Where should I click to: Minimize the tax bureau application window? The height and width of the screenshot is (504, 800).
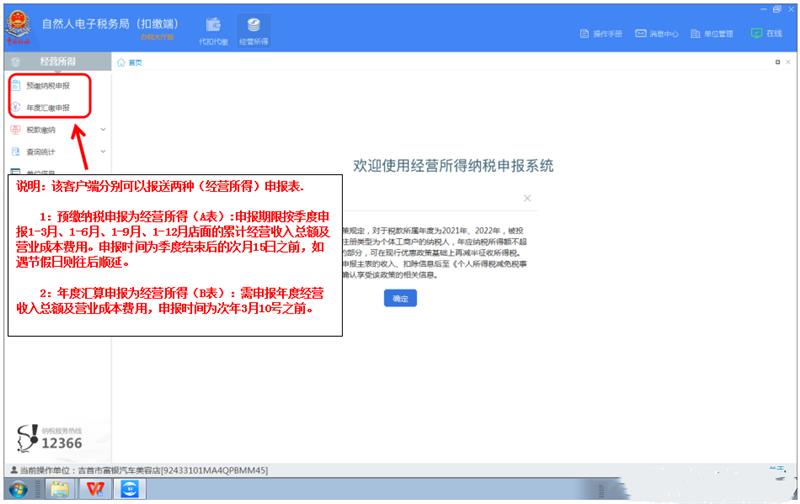(764, 9)
